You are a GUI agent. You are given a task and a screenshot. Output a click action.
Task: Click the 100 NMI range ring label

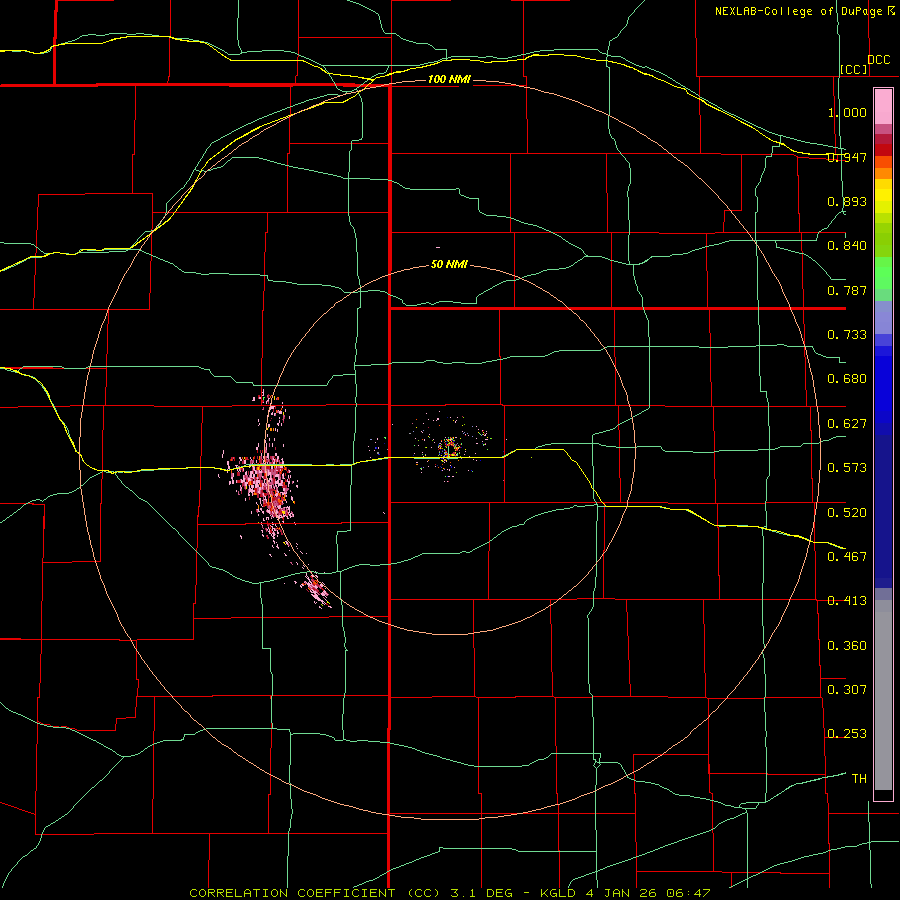click(449, 79)
